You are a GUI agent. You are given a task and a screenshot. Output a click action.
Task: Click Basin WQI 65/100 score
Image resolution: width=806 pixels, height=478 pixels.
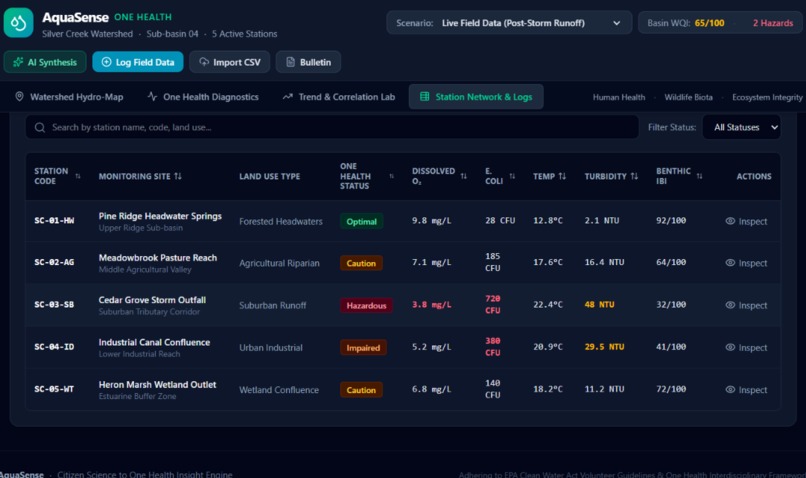click(x=686, y=23)
